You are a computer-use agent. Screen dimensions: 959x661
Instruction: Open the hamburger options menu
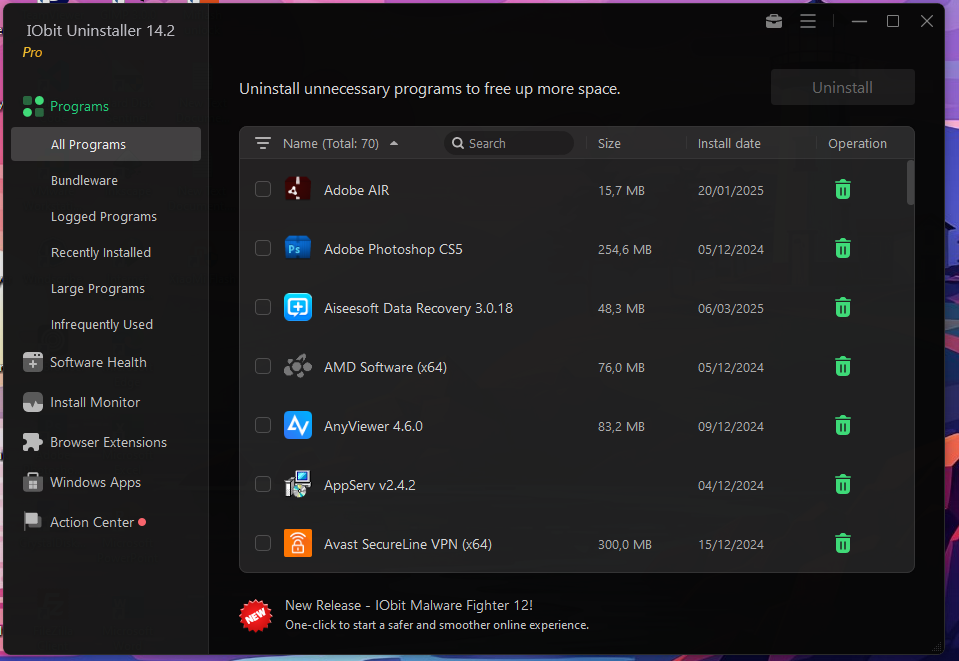(808, 21)
